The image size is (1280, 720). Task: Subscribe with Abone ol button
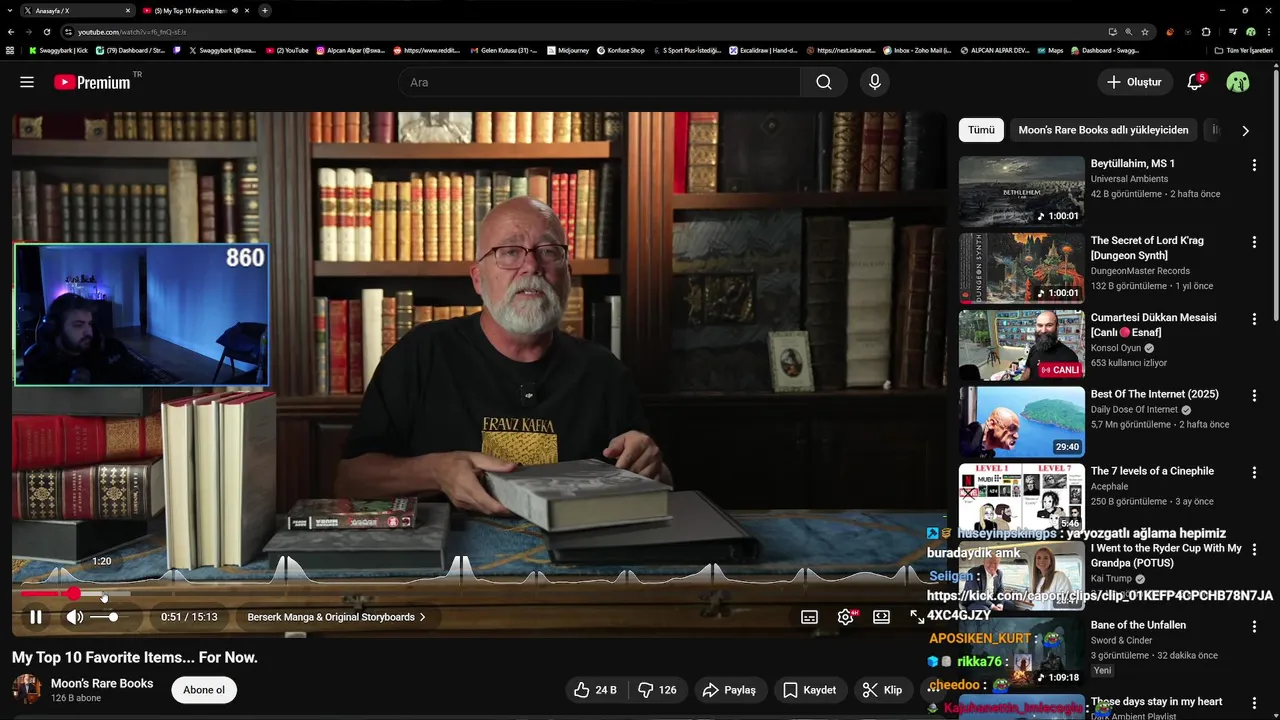[x=204, y=690]
